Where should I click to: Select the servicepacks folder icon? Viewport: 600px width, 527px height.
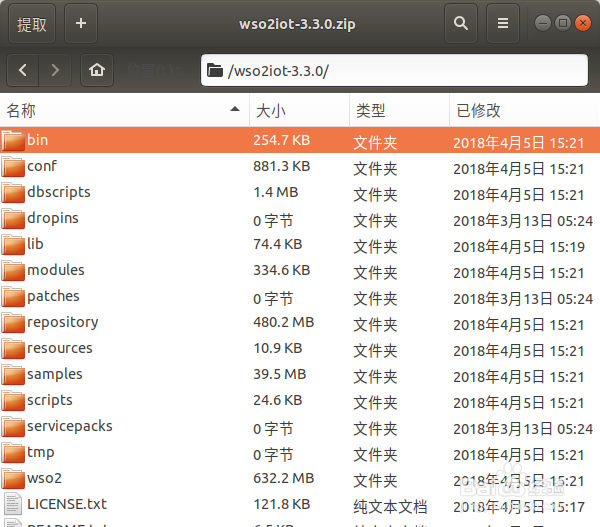[x=13, y=427]
